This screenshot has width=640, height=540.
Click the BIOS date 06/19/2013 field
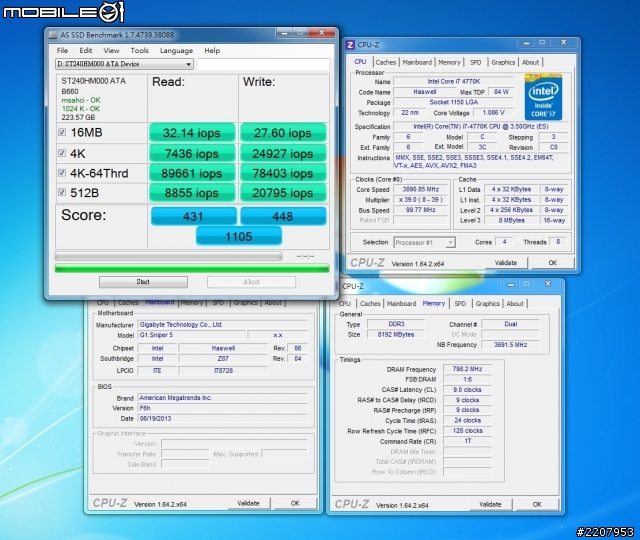(x=222, y=419)
